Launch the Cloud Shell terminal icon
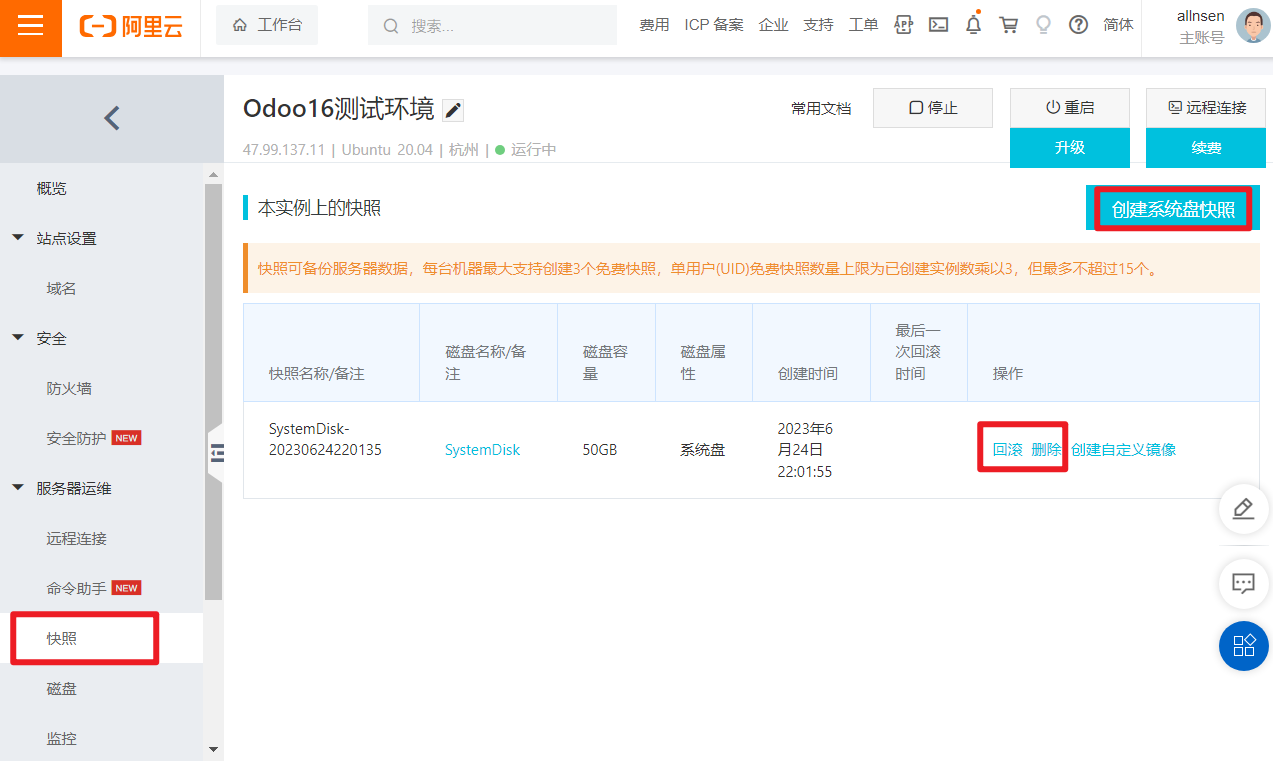The width and height of the screenshot is (1273, 761). 938,25
